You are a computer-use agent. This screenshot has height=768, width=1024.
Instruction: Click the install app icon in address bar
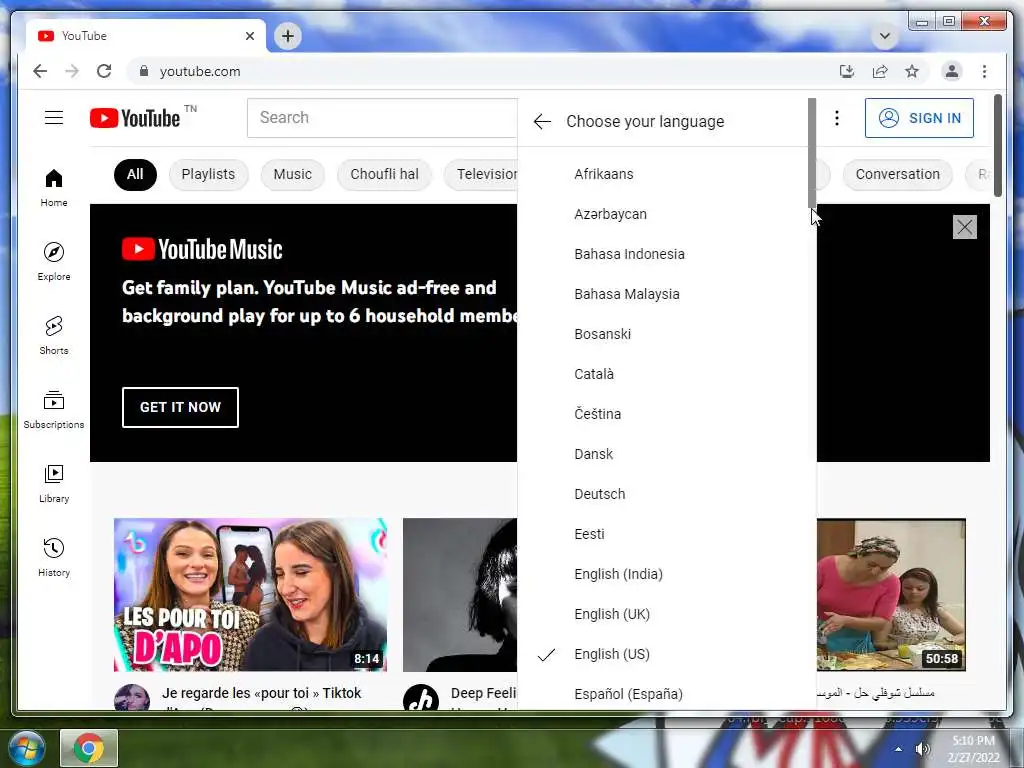(846, 71)
